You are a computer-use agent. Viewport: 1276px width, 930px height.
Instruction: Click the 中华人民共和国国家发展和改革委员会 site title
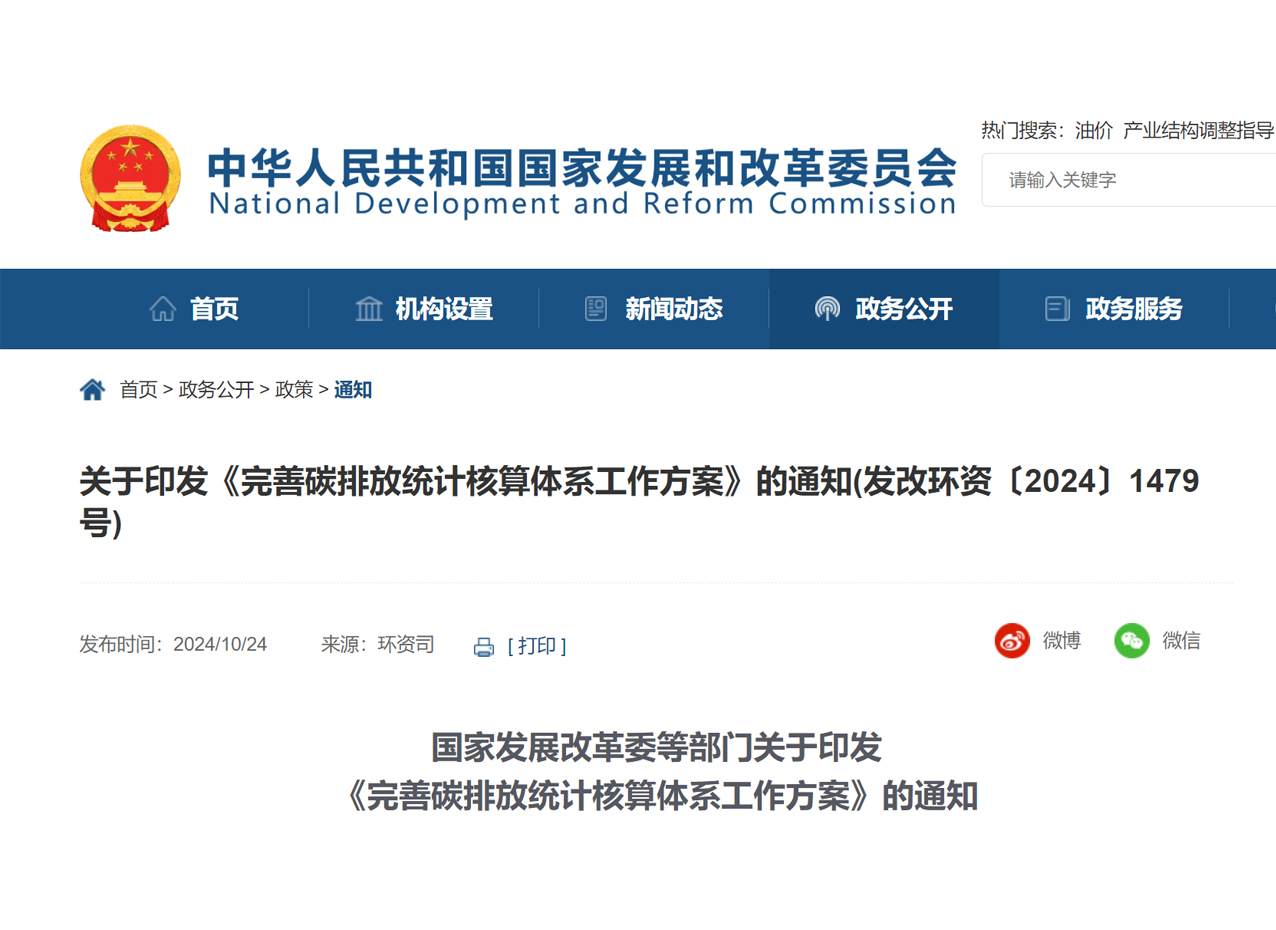(x=582, y=168)
